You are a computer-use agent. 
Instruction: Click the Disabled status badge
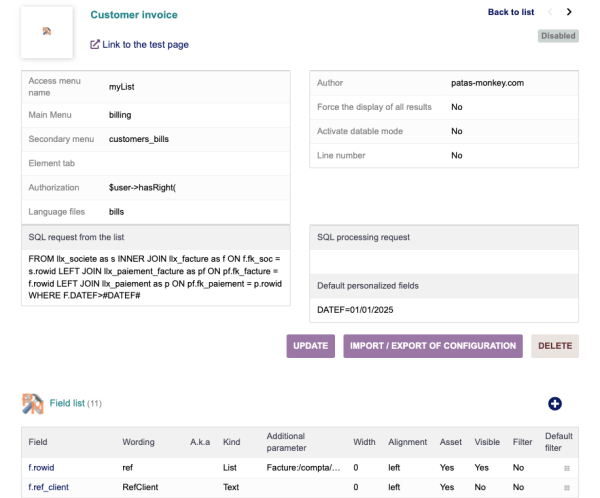coord(558,35)
